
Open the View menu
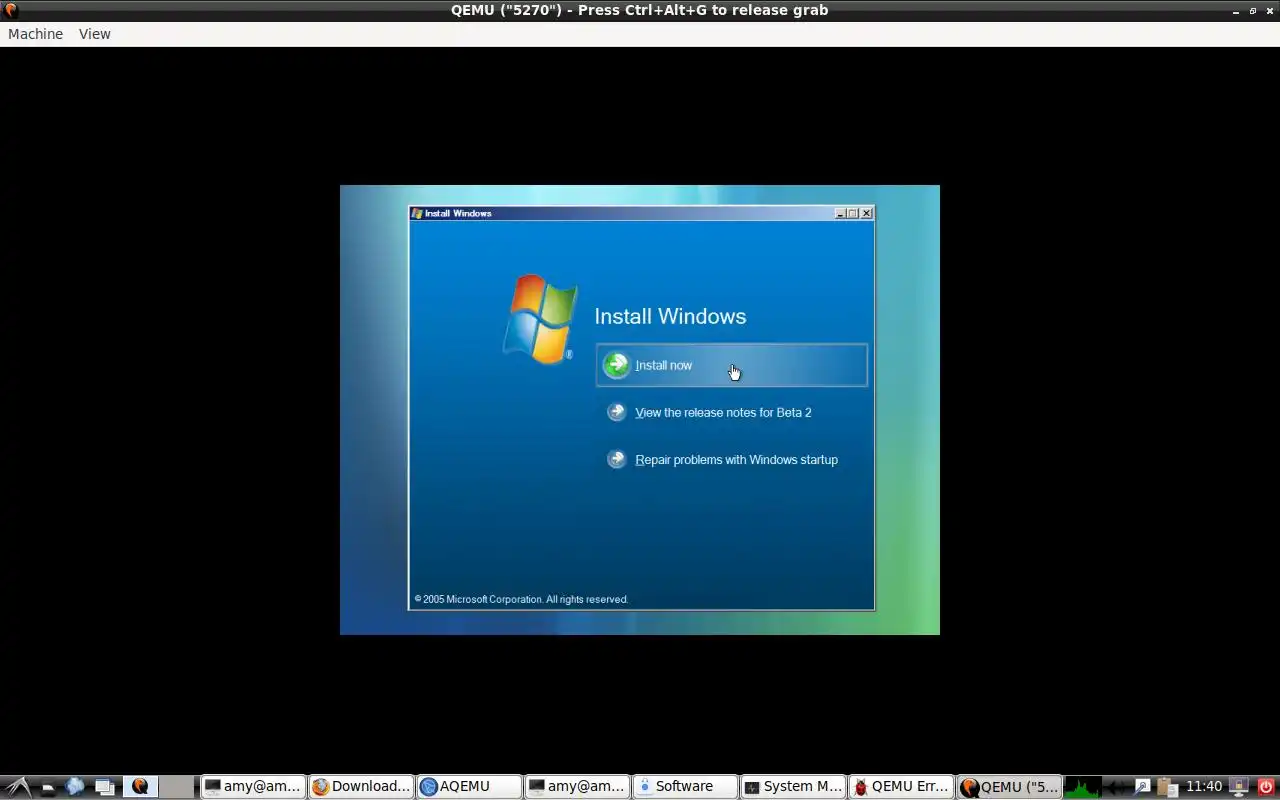point(95,34)
